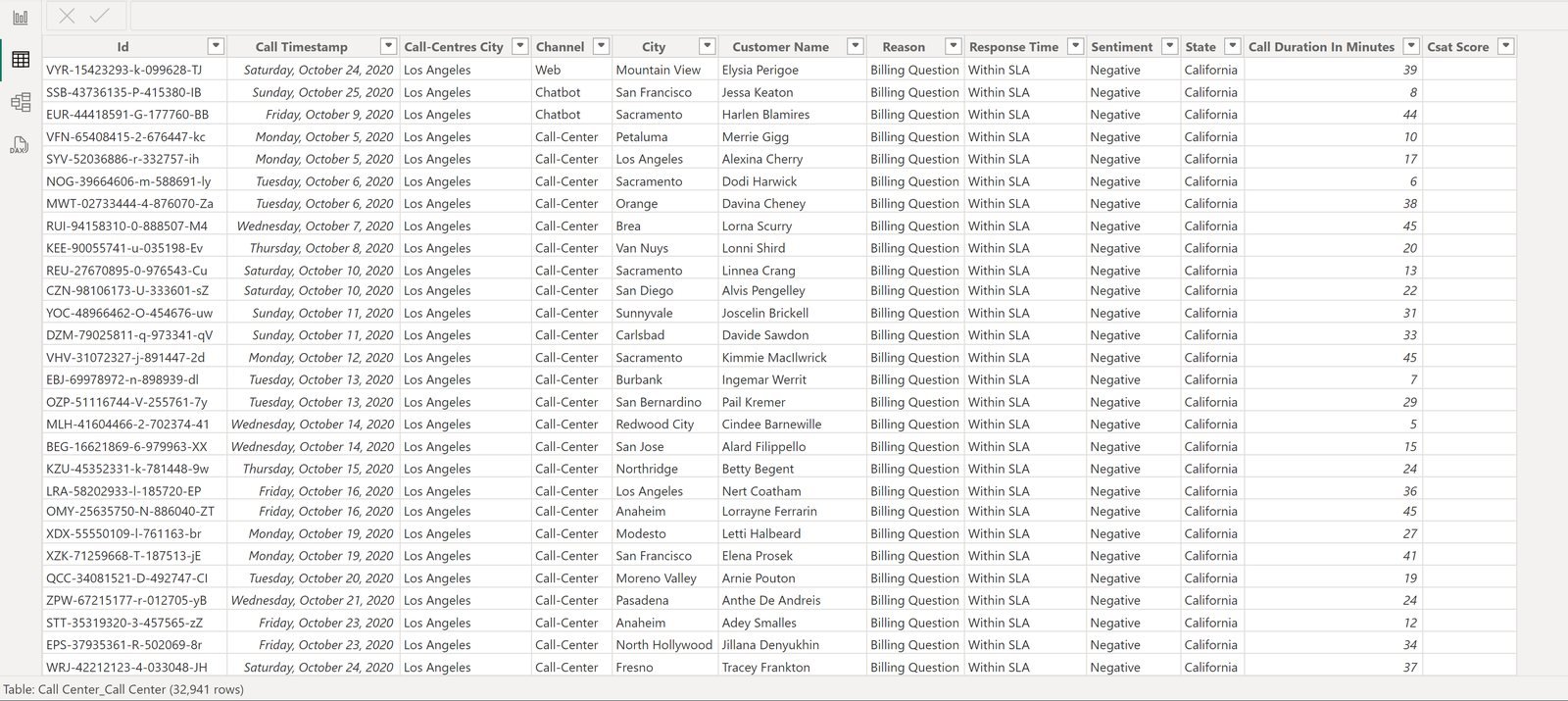Click customer name Cindee Barnewille
Image resolution: width=1568 pixels, height=701 pixels.
click(x=772, y=425)
